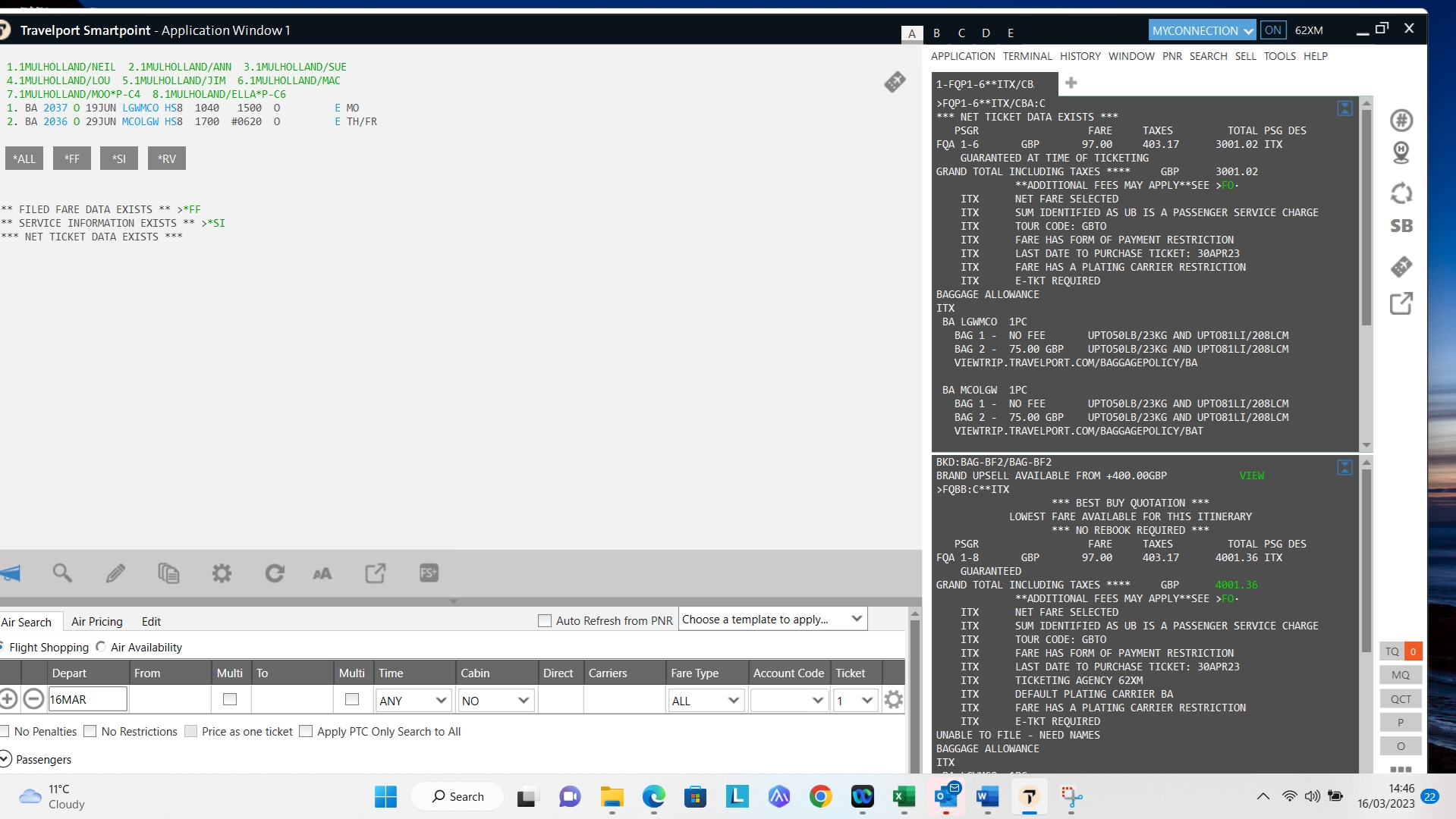Image resolution: width=1456 pixels, height=819 pixels.
Task: Click the magnifying glass search icon
Action: pos(62,573)
